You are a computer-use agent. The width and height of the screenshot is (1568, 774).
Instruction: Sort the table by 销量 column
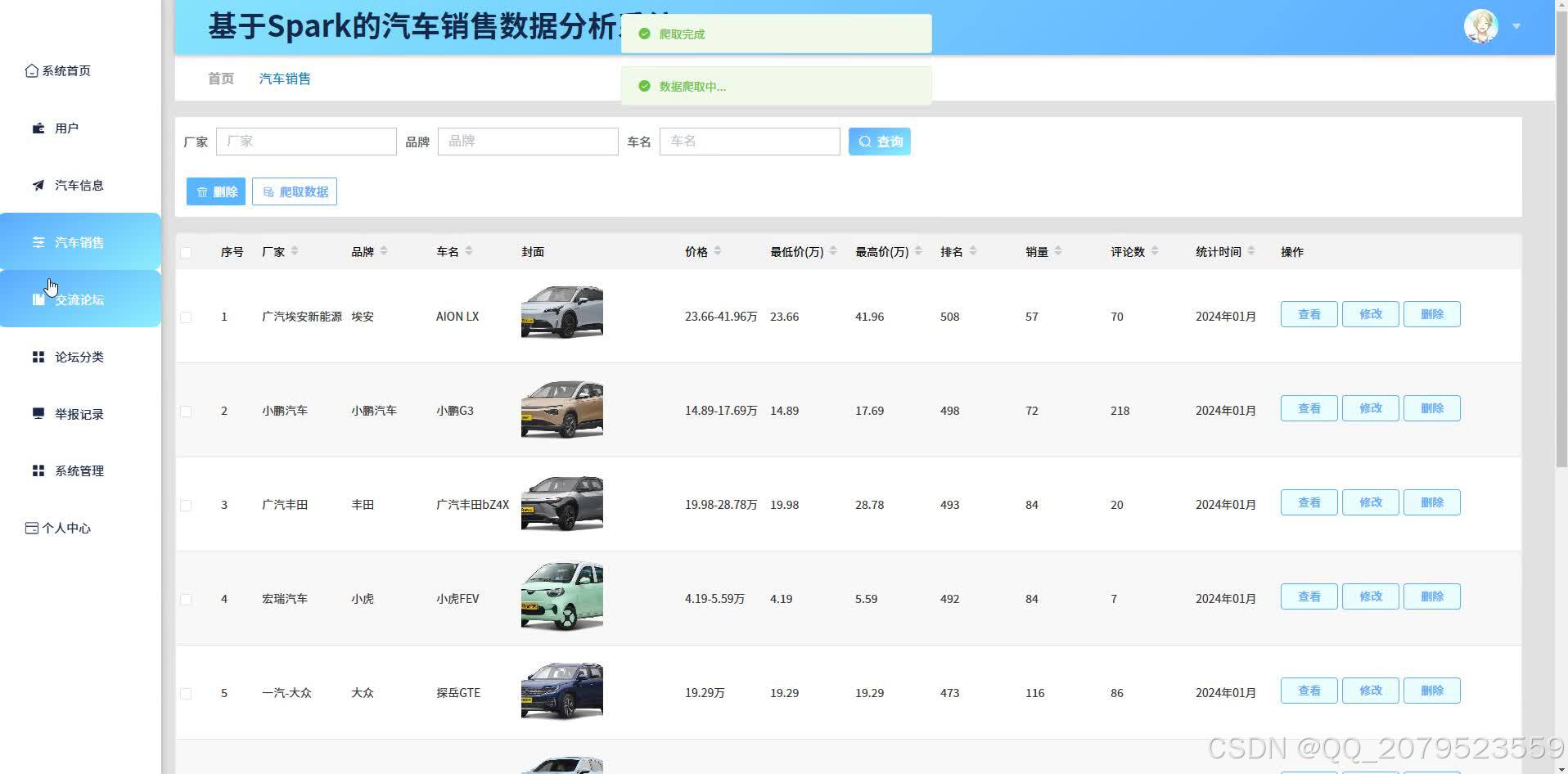point(1058,251)
